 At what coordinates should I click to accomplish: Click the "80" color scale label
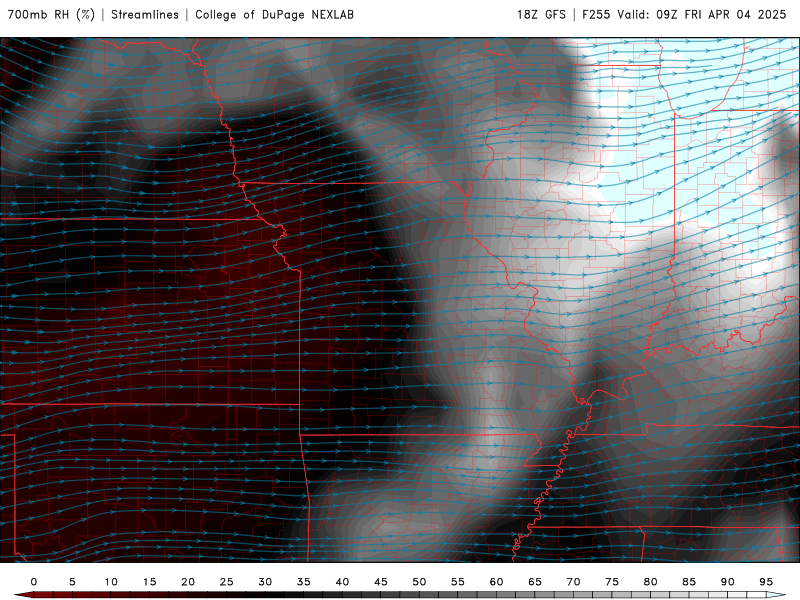[650, 582]
